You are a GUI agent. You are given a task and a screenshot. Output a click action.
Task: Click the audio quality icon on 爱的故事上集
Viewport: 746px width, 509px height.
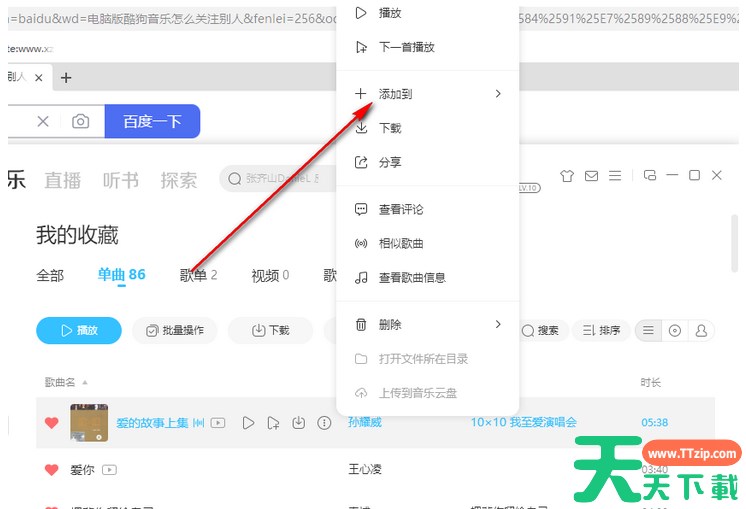point(199,423)
